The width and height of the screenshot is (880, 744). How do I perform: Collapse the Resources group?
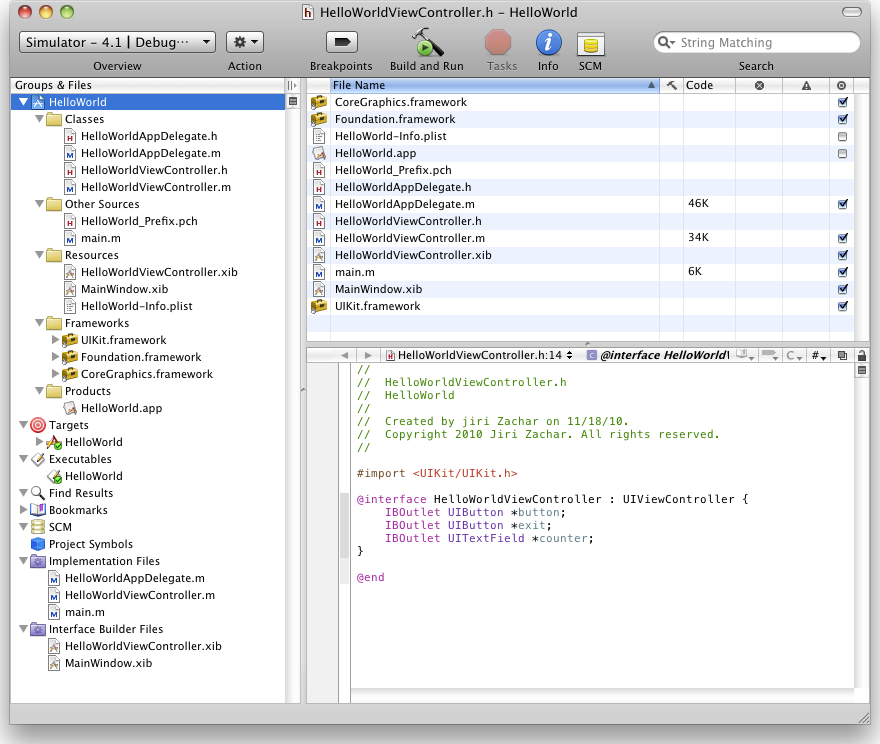click(39, 255)
